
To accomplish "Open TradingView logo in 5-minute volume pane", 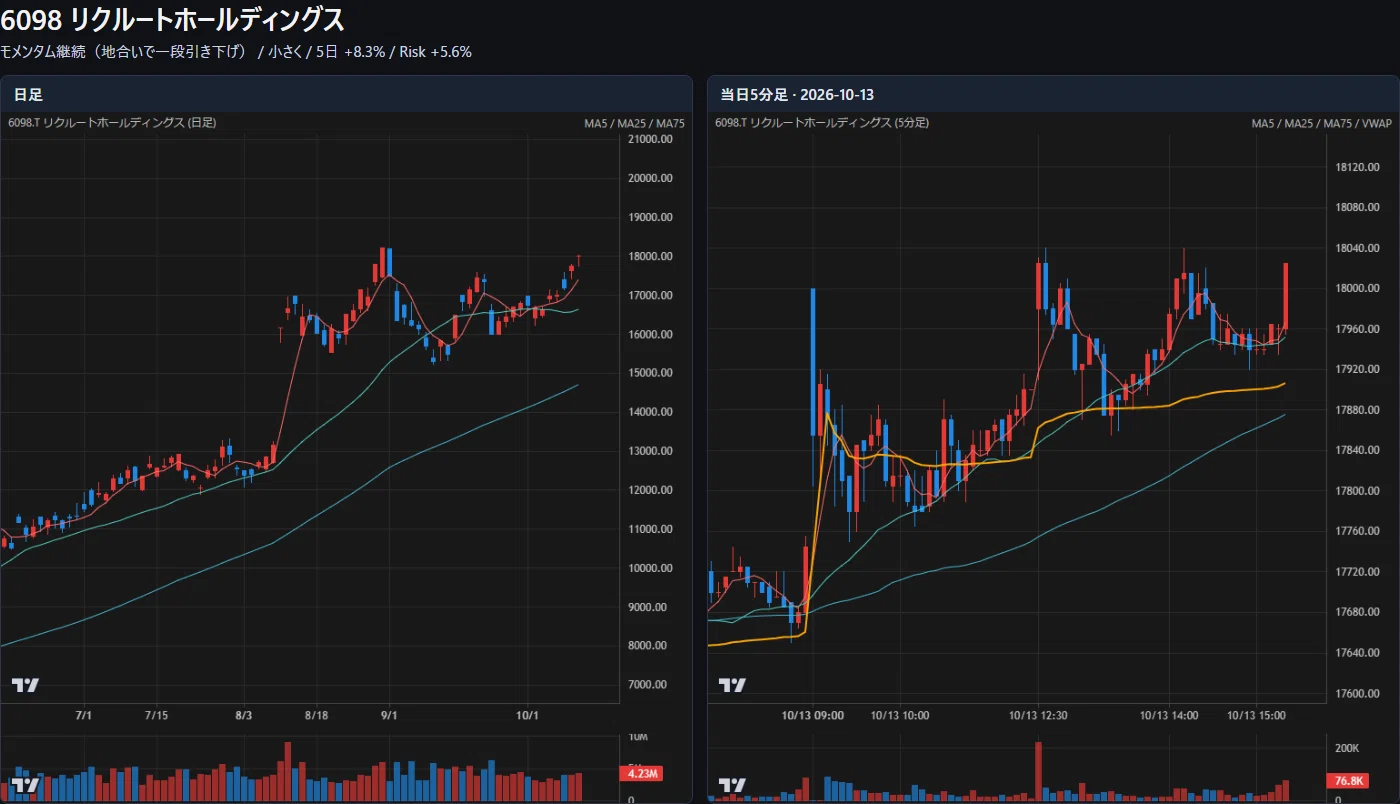I will pos(732,784).
